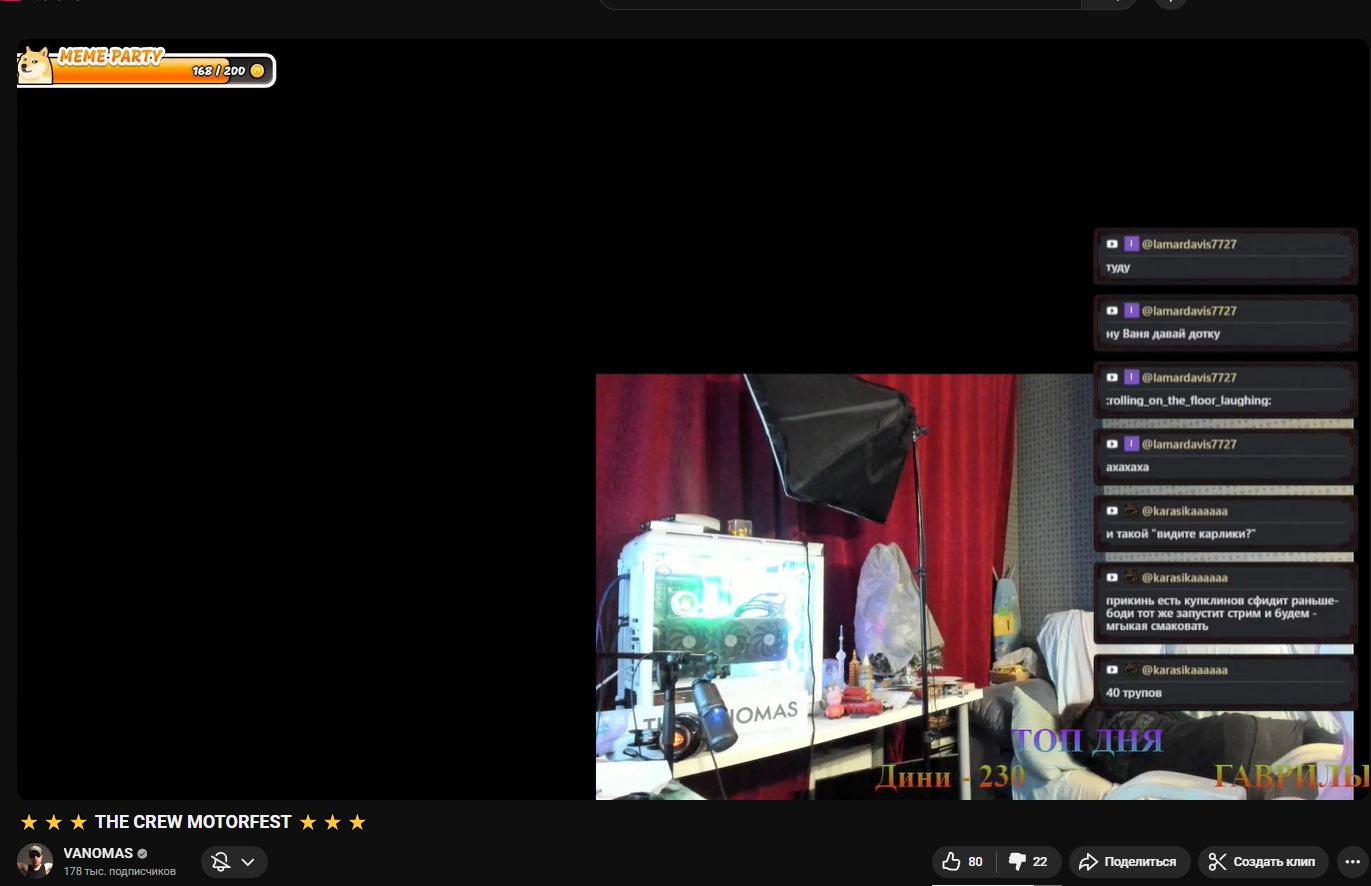Click the chat message 'ну Ваня давай дотку'
Viewport: 1371px width, 886px height.
tap(1163, 334)
